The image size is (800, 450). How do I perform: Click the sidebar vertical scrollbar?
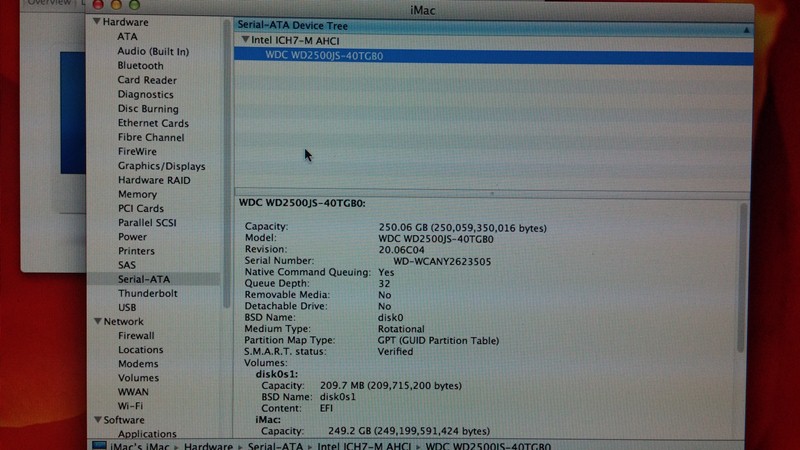point(227,163)
